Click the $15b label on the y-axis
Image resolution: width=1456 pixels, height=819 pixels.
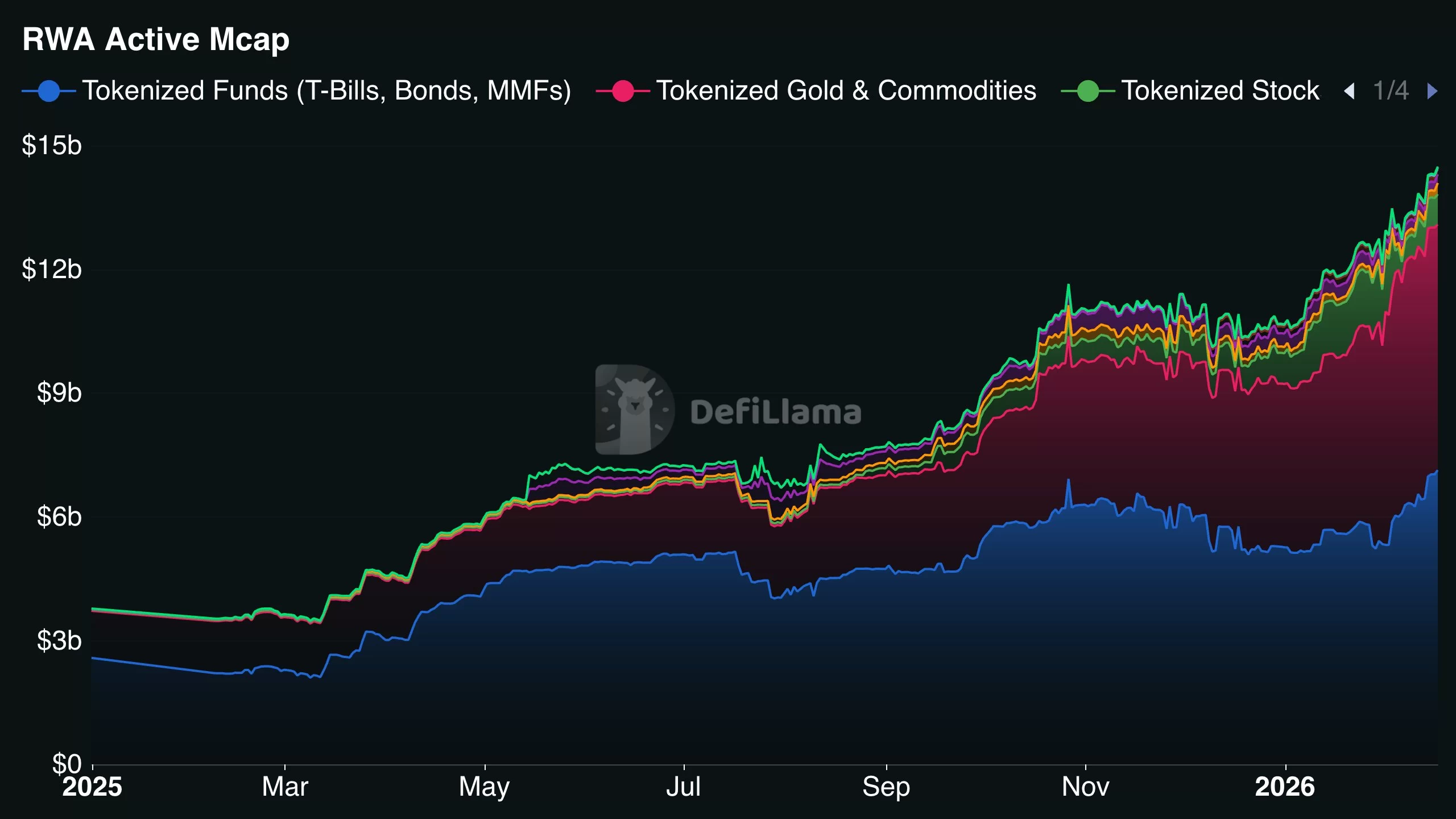pos(51,146)
